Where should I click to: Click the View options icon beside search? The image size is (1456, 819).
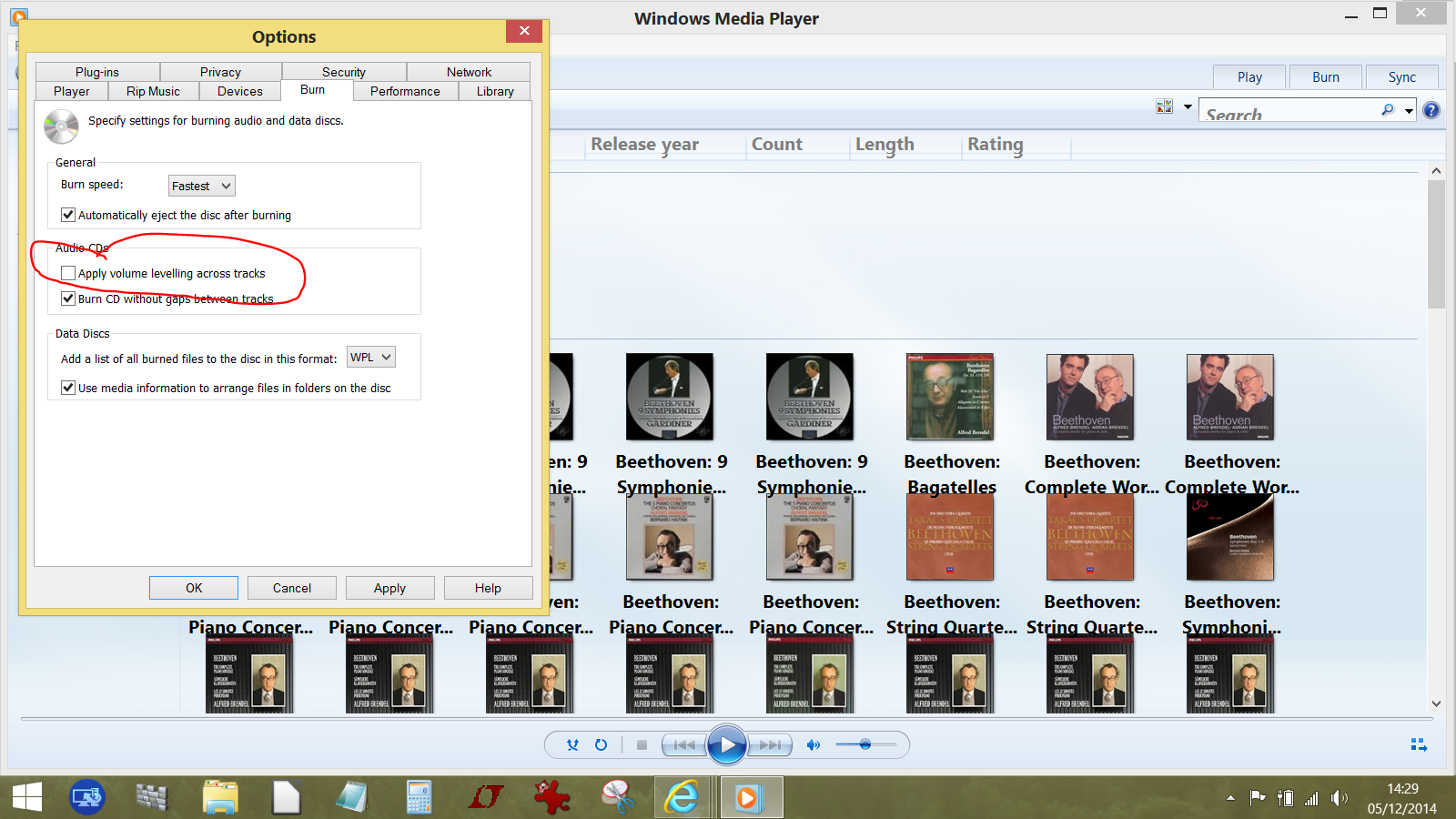tap(1164, 106)
